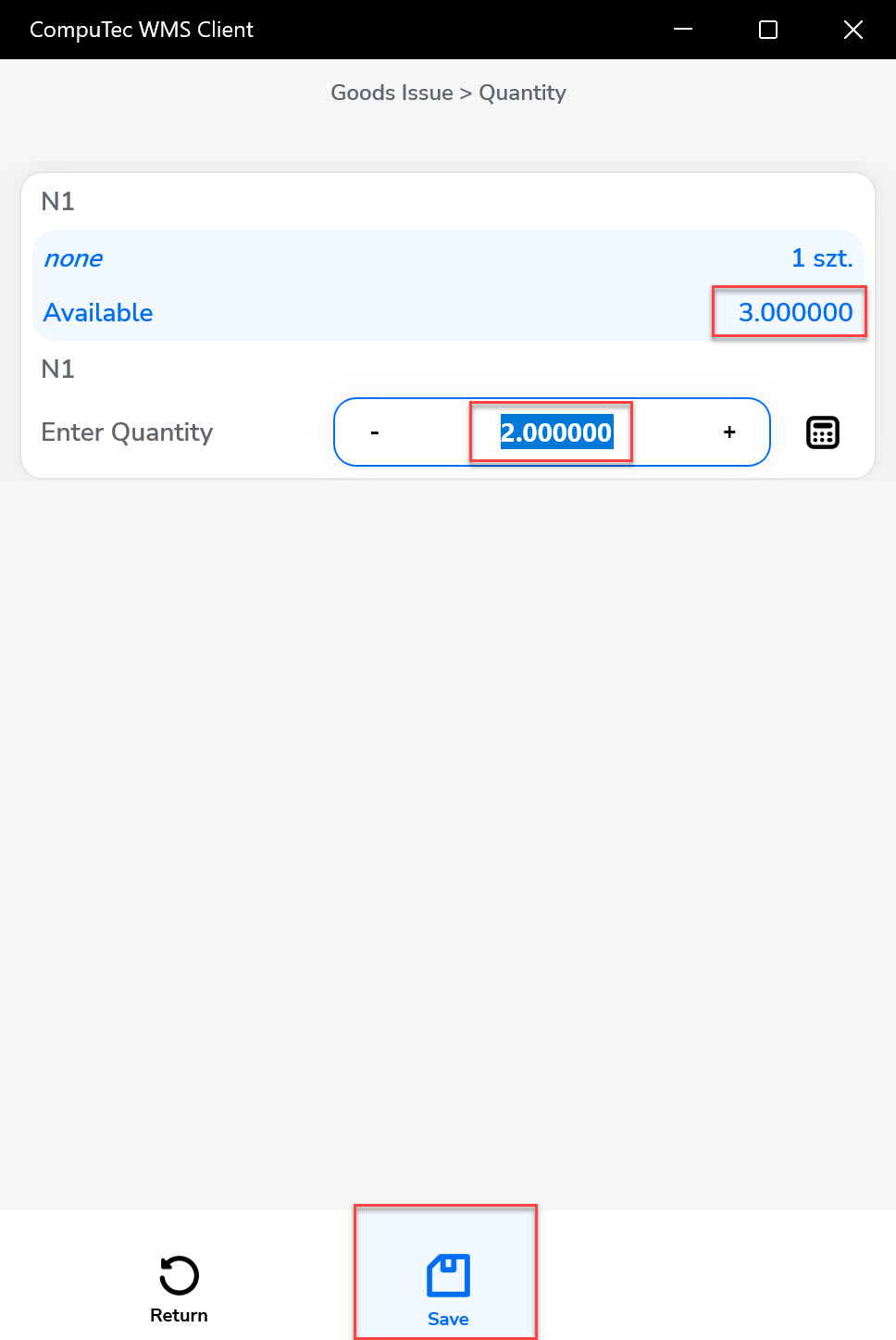896x1340 pixels.
Task: Select the none batch label
Action: click(x=72, y=258)
